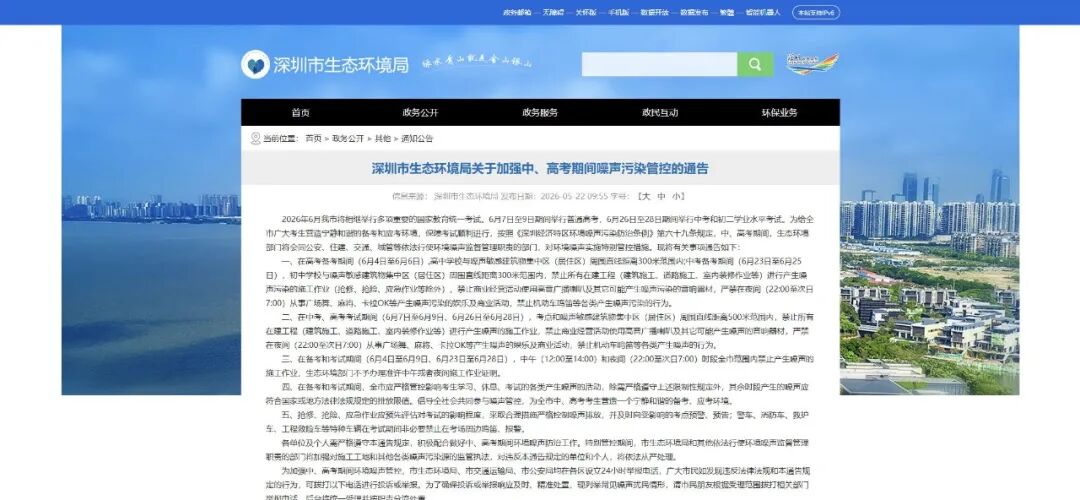
Task: Open the 政务公开 main navigation tab
Action: (420, 112)
